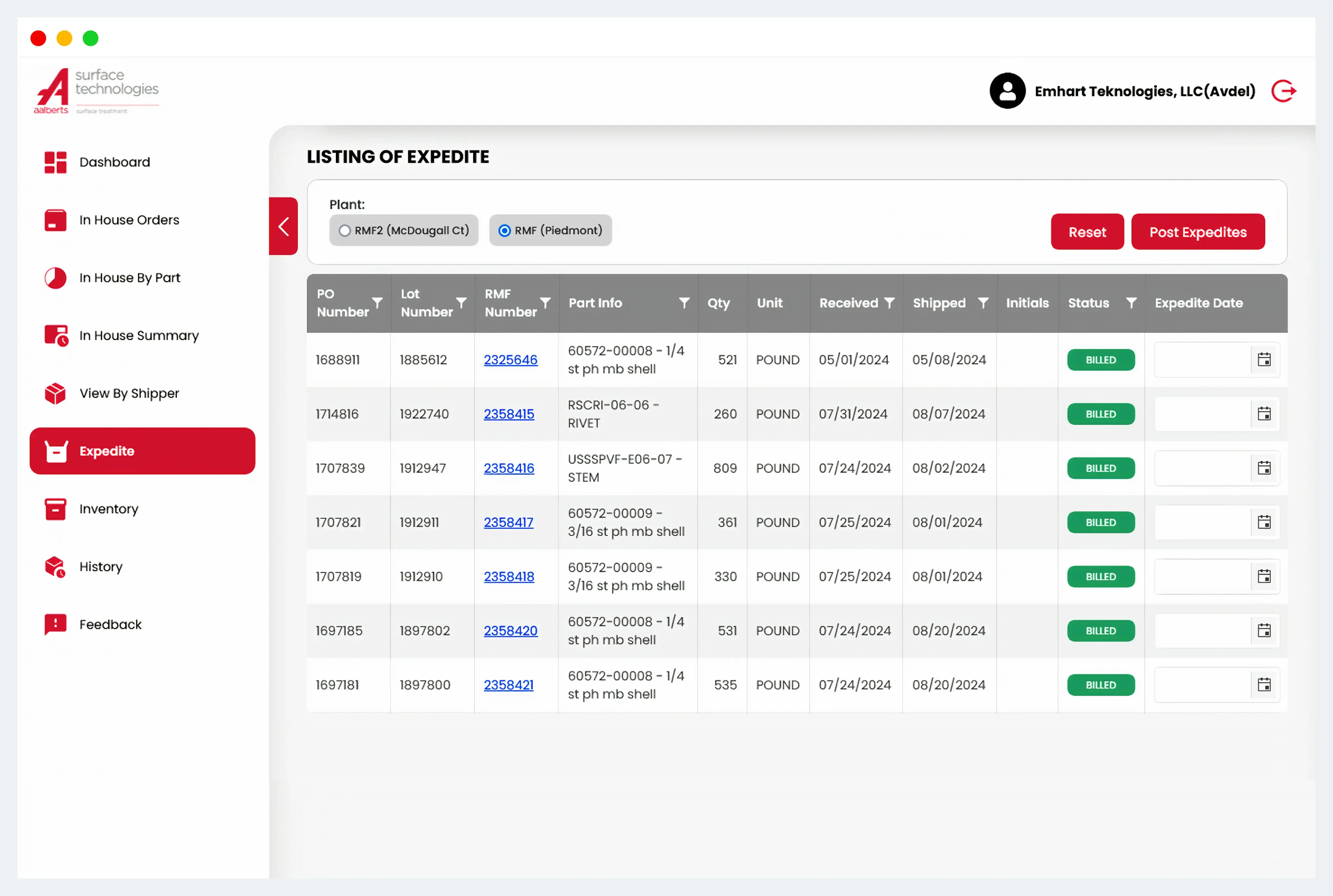1333x896 pixels.
Task: Open the RMF Number filter dropdown
Action: (x=545, y=302)
